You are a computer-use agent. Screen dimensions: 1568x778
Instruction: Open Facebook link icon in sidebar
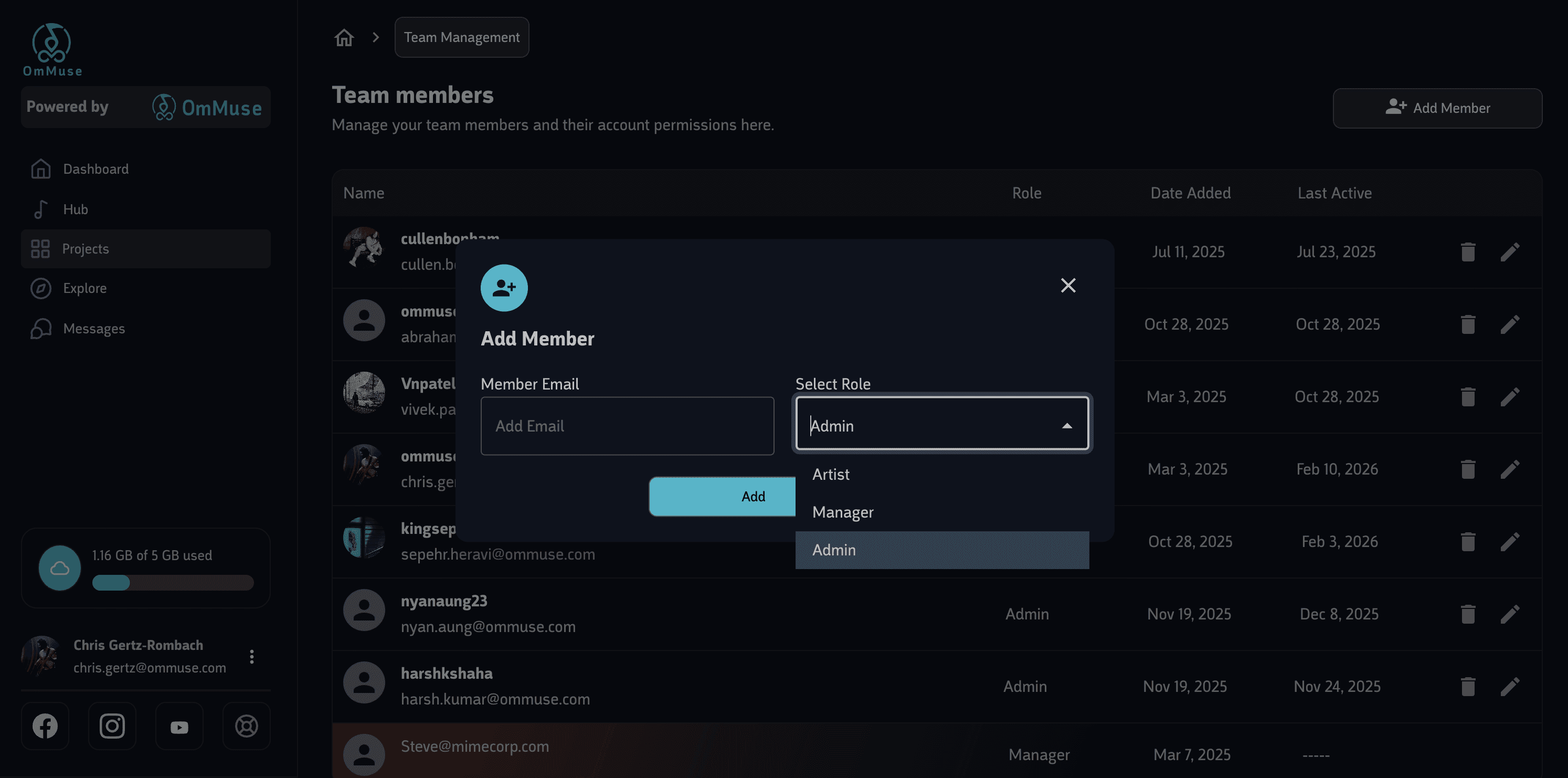[x=45, y=726]
